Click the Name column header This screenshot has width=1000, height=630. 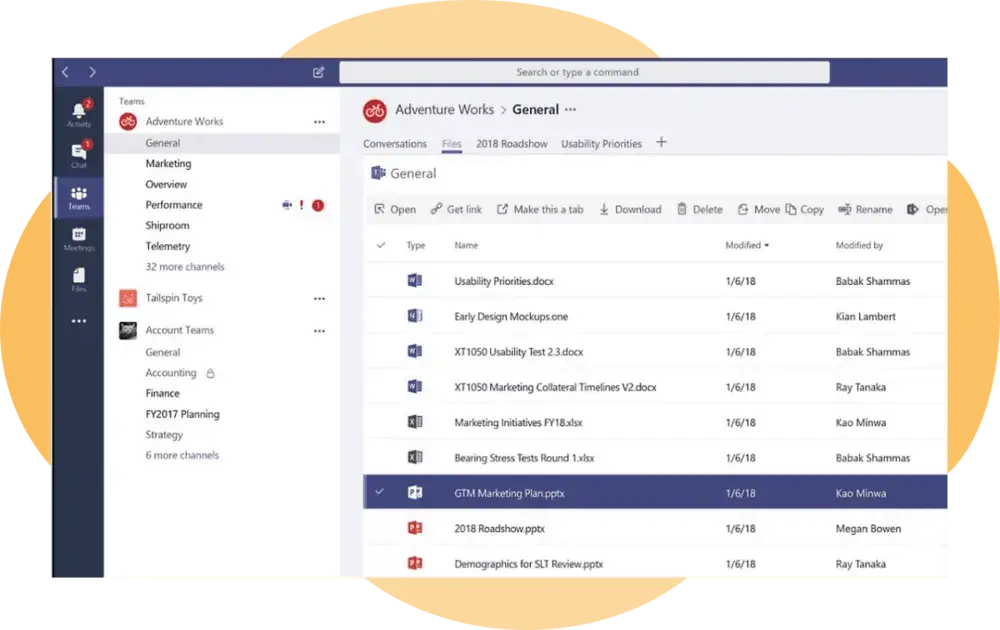click(x=466, y=245)
